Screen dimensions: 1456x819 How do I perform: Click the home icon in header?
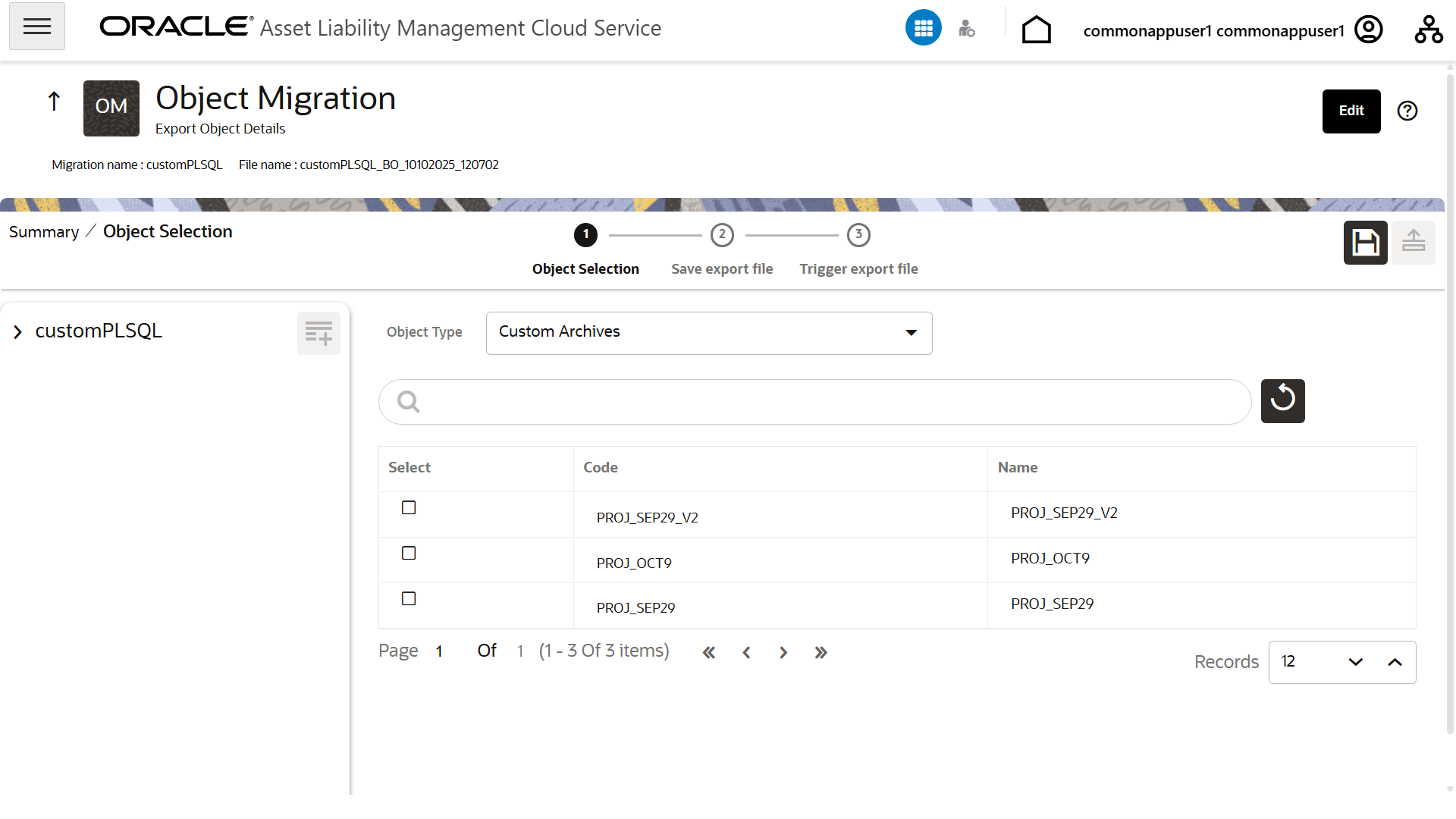pyautogui.click(x=1036, y=30)
